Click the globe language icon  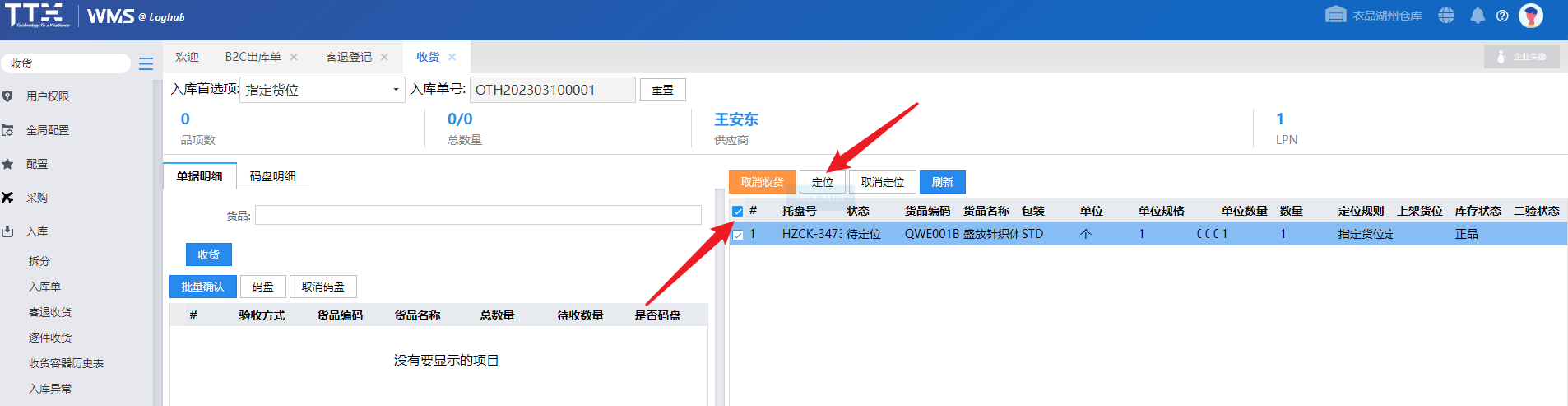[x=1446, y=16]
